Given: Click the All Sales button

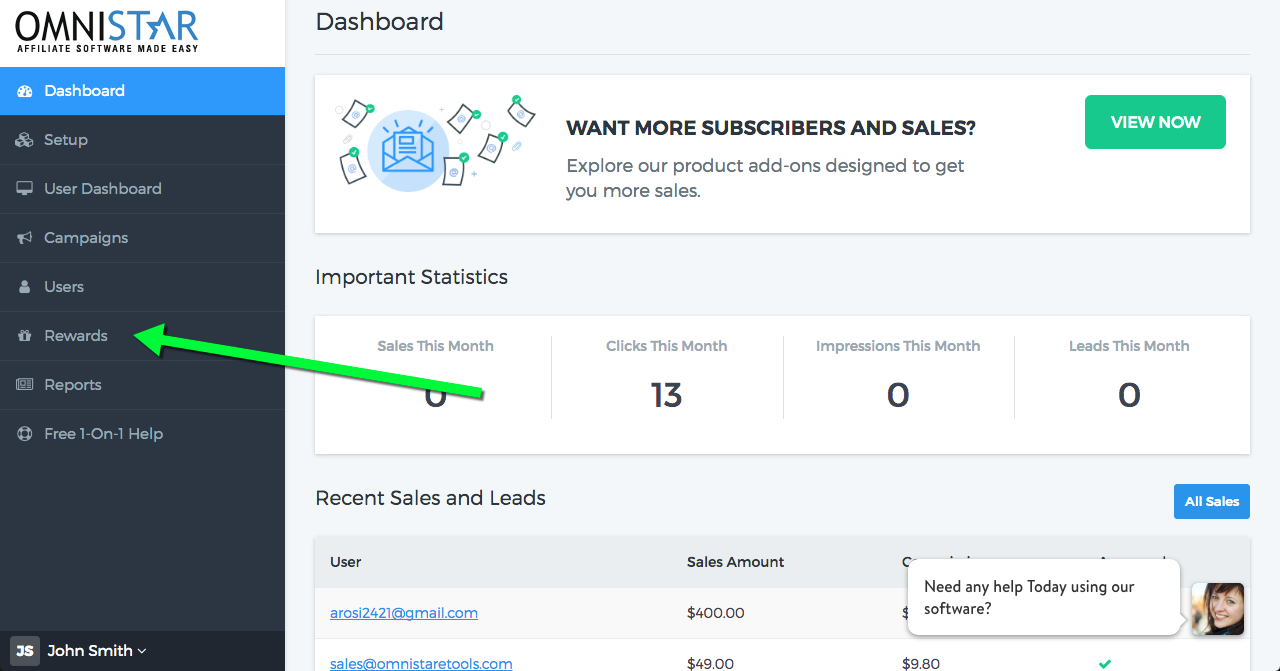Looking at the screenshot, I should (1211, 501).
